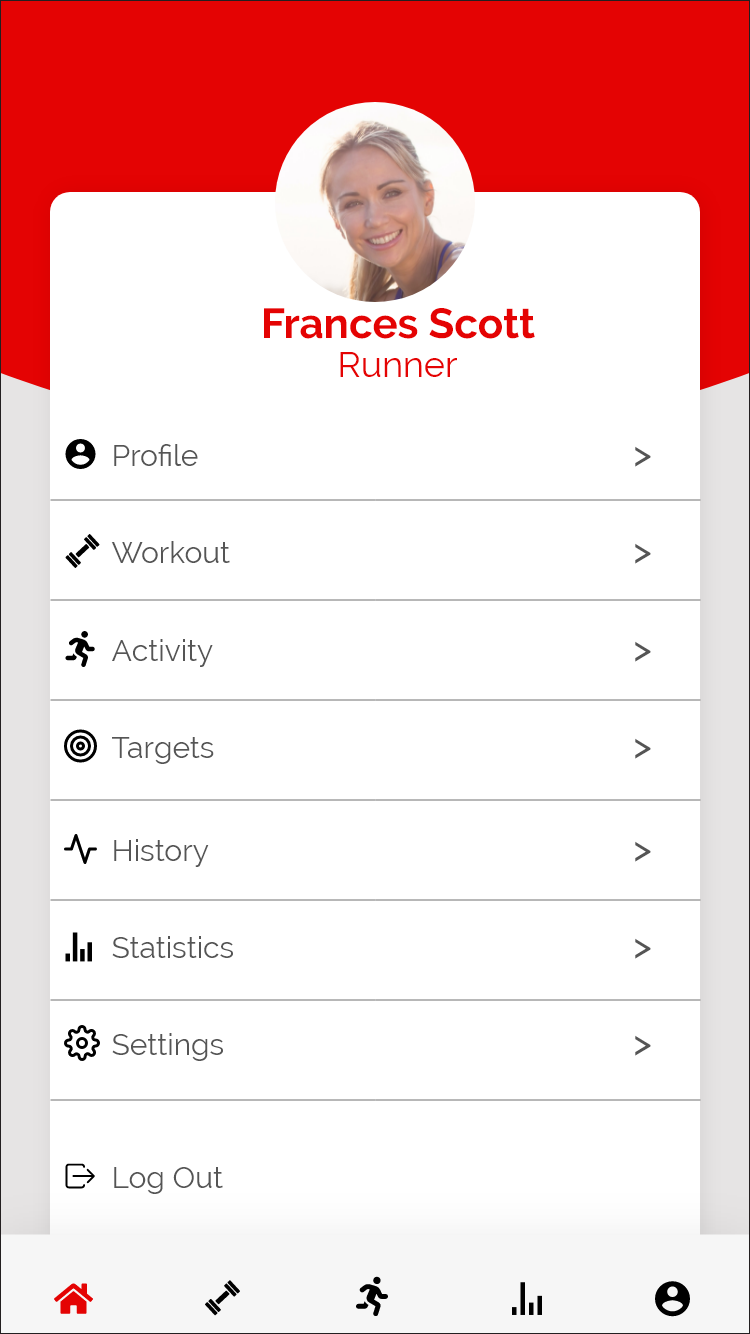Open the Settings menu item

[x=168, y=1045]
